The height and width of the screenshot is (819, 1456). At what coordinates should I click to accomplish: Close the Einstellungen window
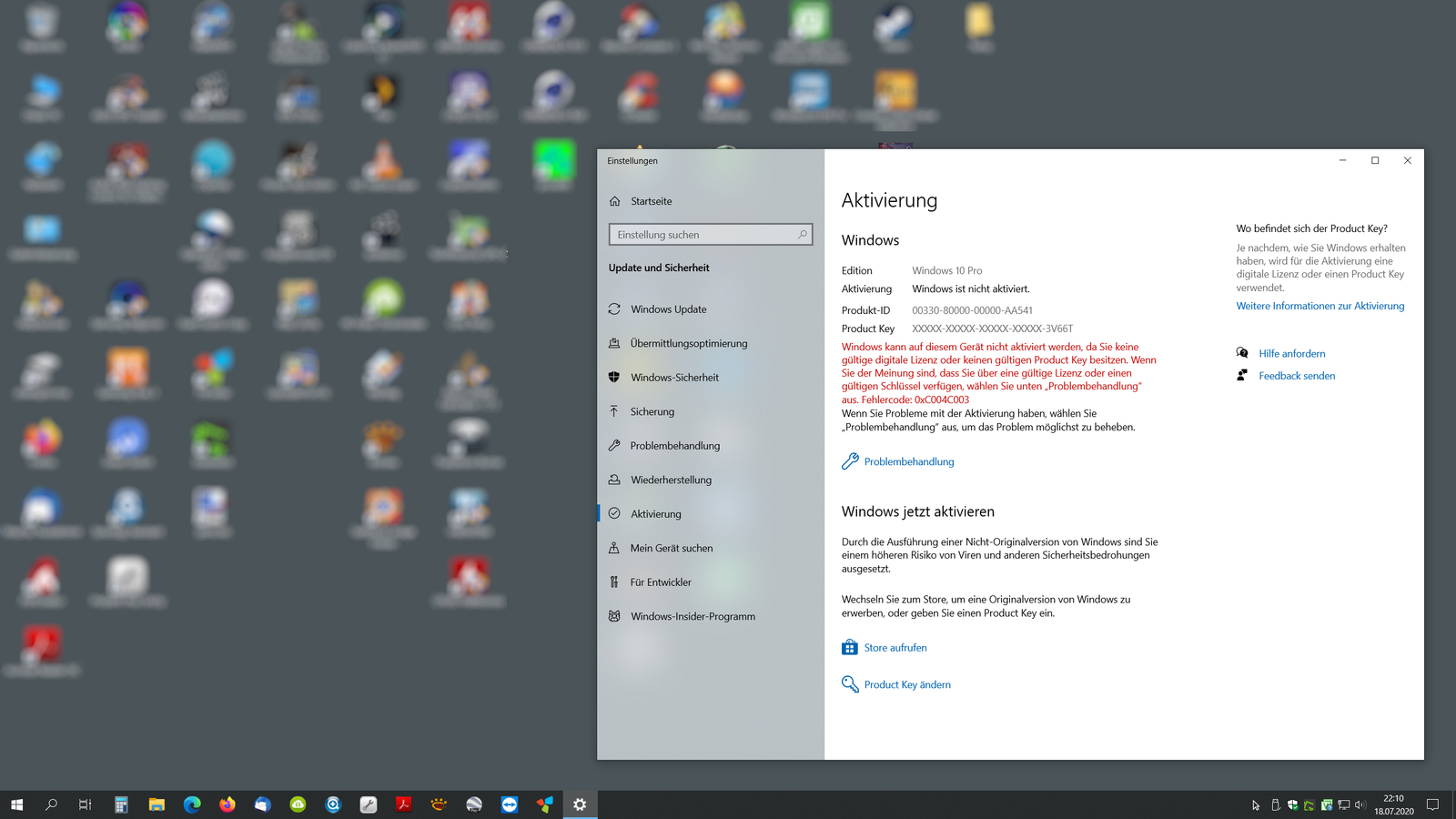(x=1408, y=160)
